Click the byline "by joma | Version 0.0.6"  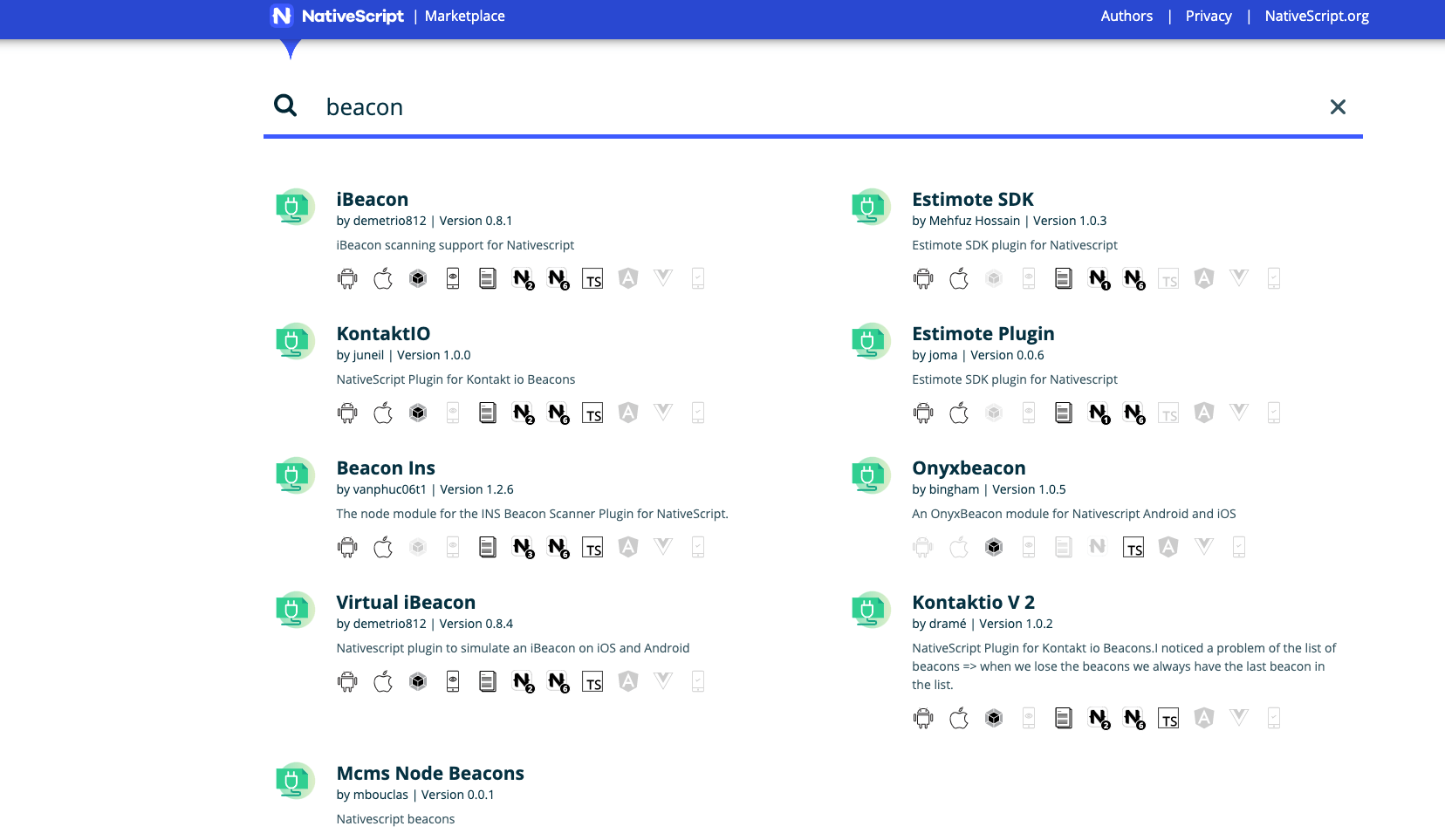click(x=977, y=355)
